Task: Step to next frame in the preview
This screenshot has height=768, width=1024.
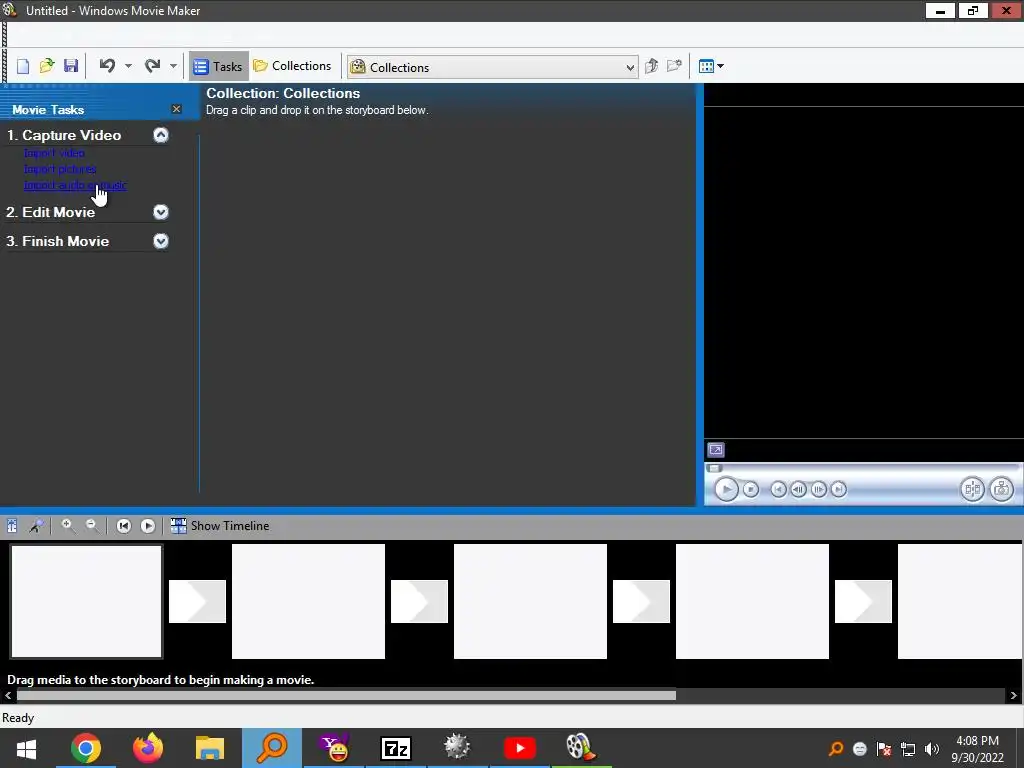Action: tap(818, 489)
